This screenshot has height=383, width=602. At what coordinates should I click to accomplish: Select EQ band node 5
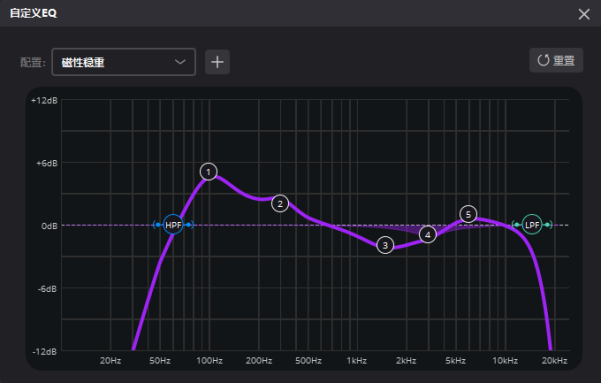(468, 214)
